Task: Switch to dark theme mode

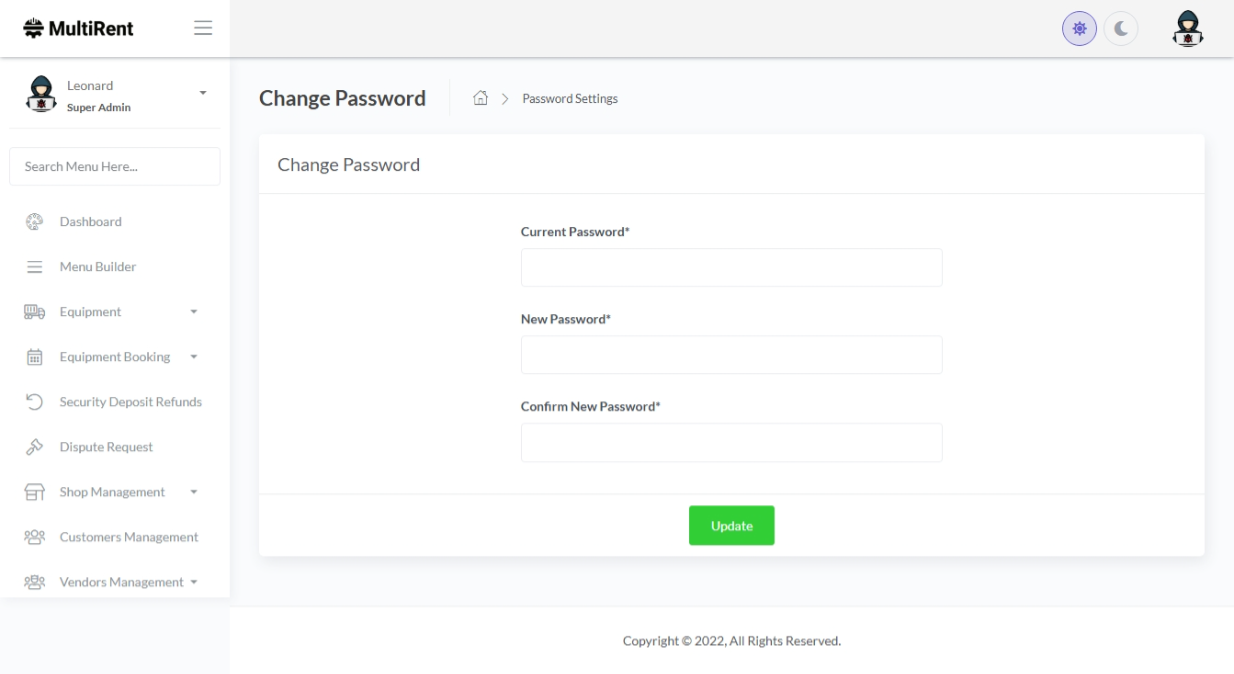Action: coord(1121,29)
